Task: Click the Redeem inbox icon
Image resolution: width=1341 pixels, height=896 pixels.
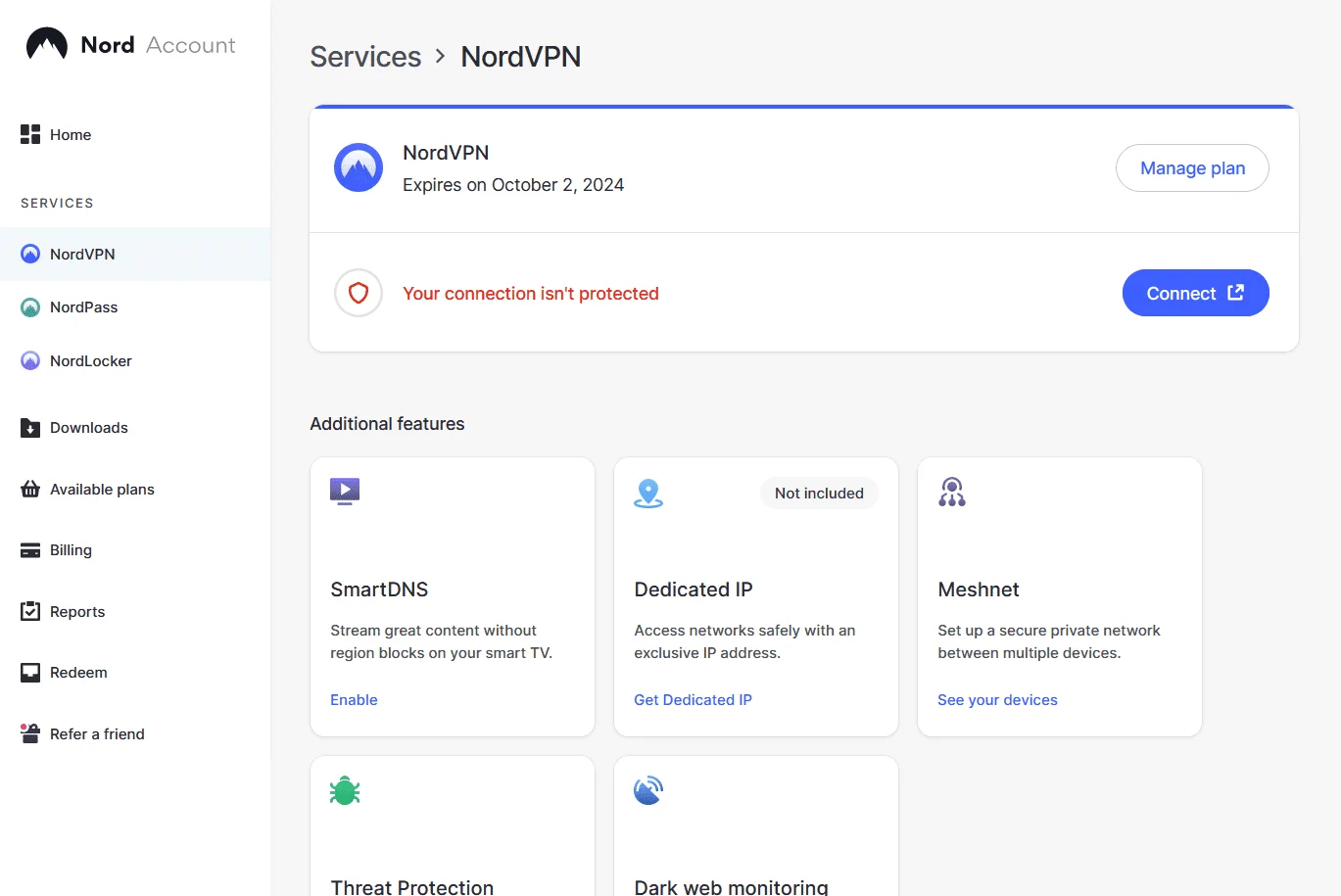Action: pyautogui.click(x=30, y=673)
